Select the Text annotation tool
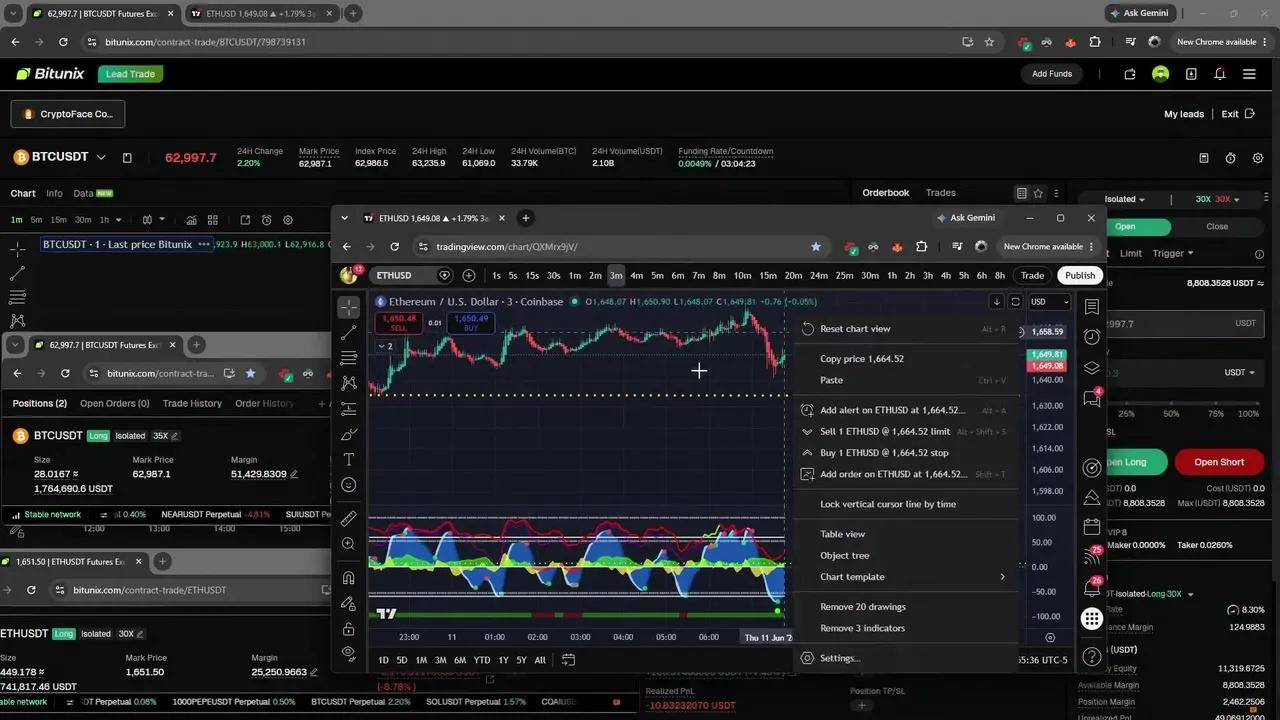The image size is (1280, 720). [x=348, y=459]
